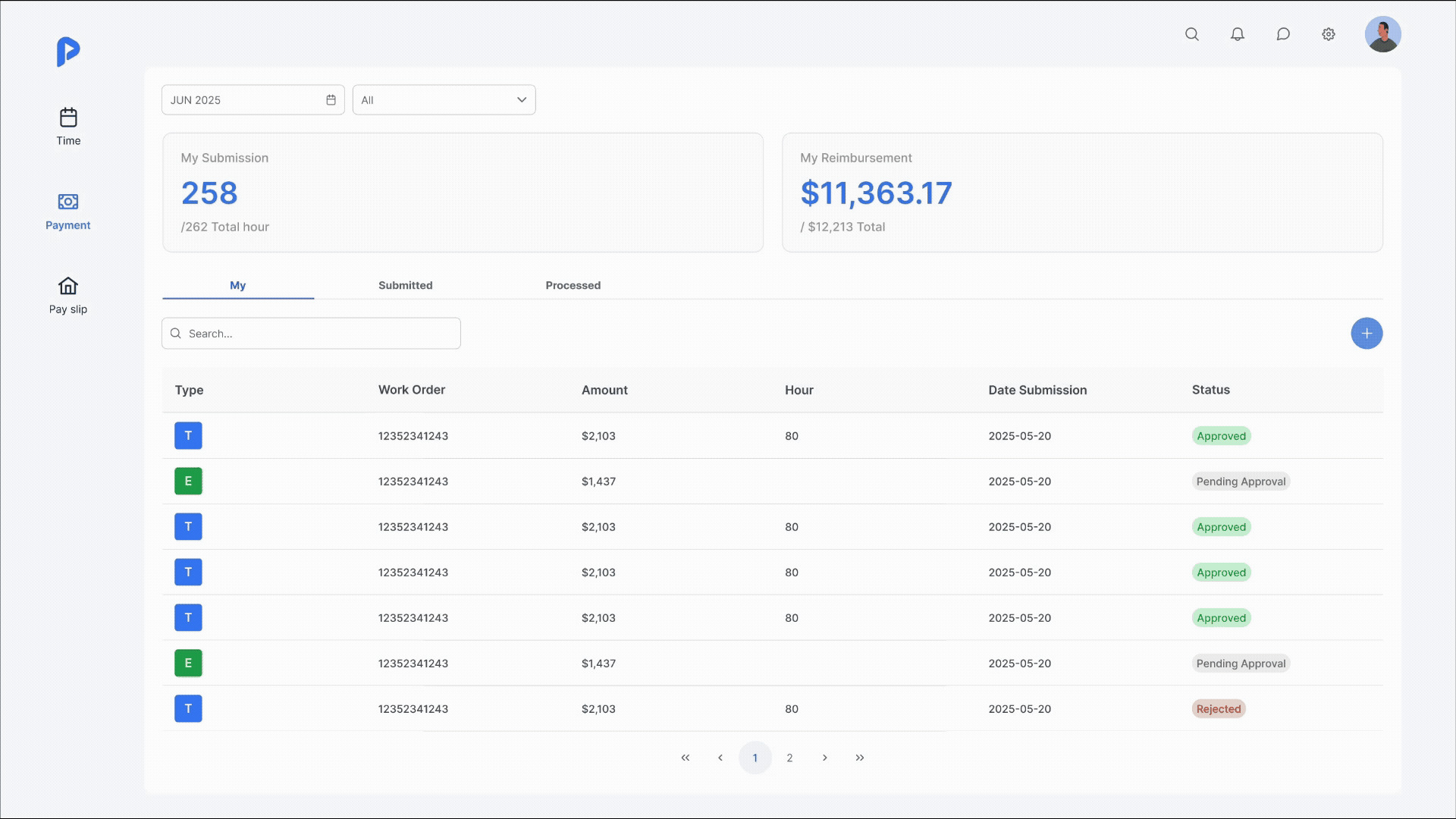Image resolution: width=1456 pixels, height=819 pixels.
Task: Click the blue add plus button
Action: (x=1367, y=334)
